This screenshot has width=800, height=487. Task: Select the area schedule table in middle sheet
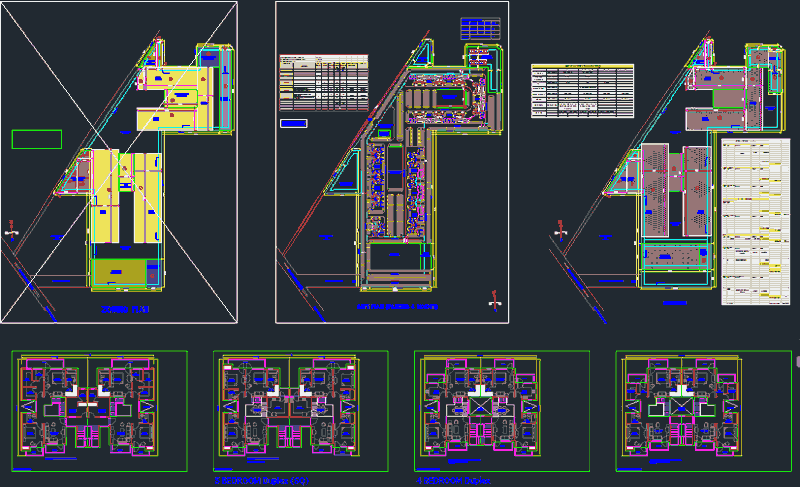(324, 82)
